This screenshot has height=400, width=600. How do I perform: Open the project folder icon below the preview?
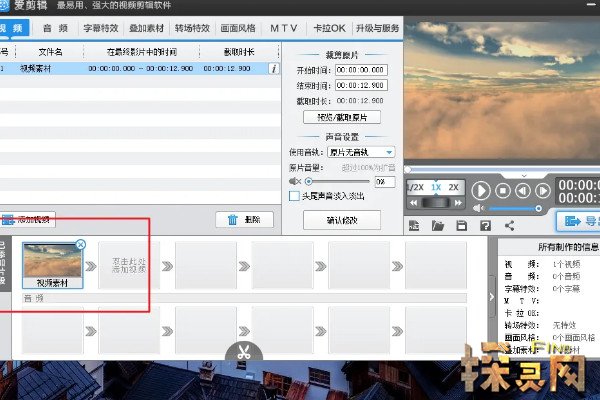pos(436,225)
